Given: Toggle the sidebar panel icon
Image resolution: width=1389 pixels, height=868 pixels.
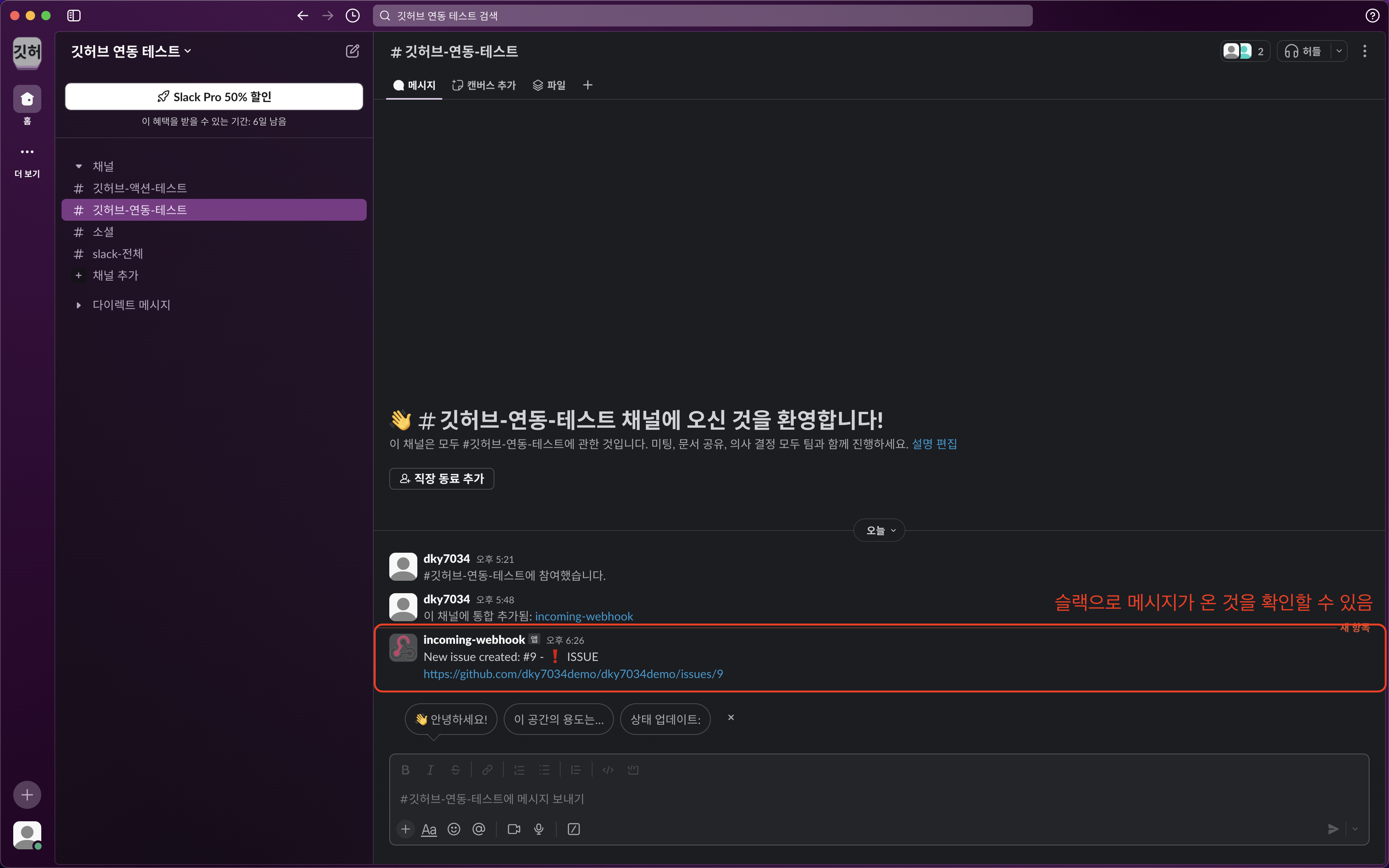Looking at the screenshot, I should point(74,16).
